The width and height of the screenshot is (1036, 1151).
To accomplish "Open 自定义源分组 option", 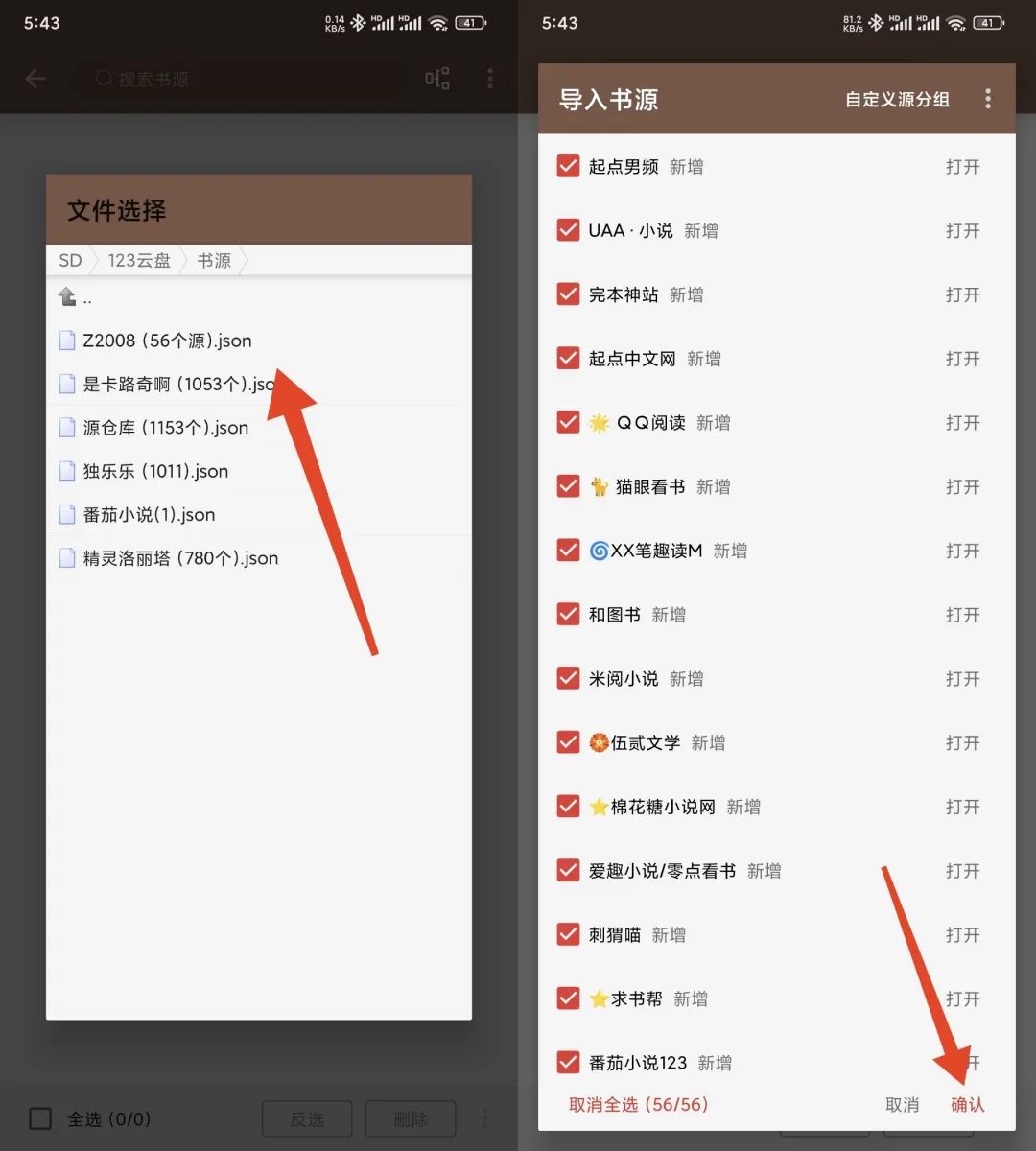I will pyautogui.click(x=897, y=100).
